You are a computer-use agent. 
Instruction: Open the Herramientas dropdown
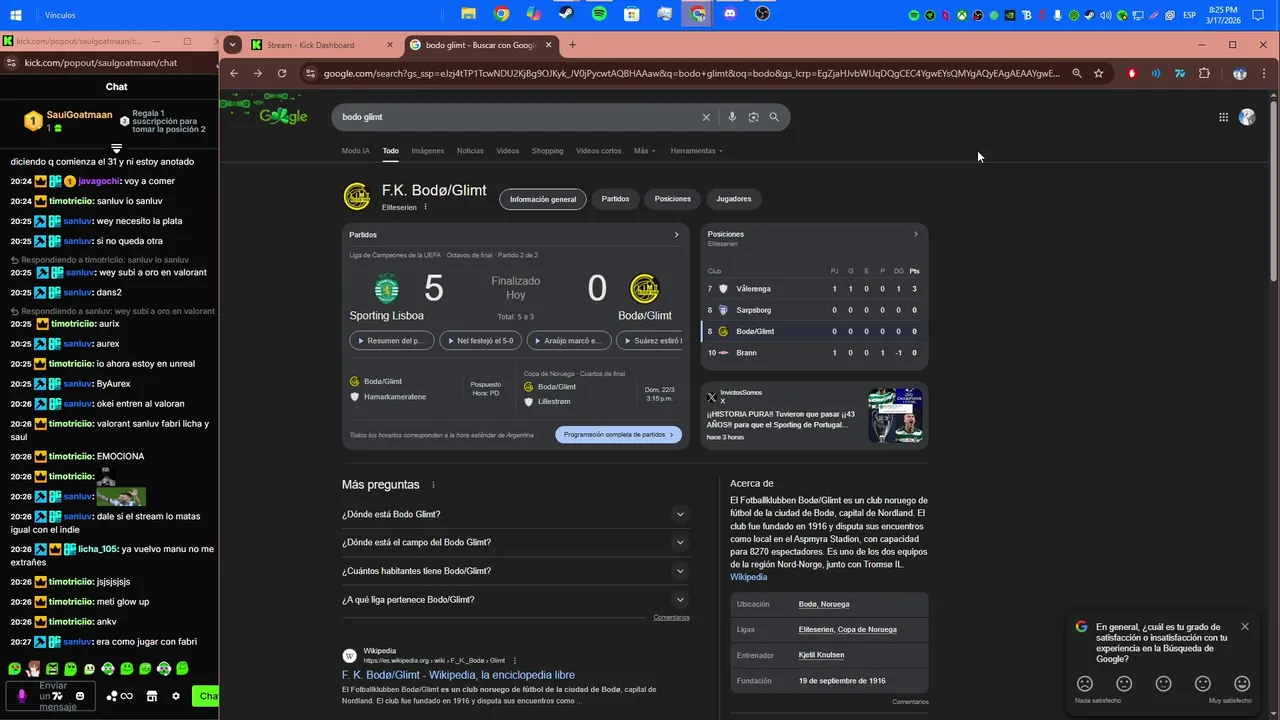tap(696, 151)
